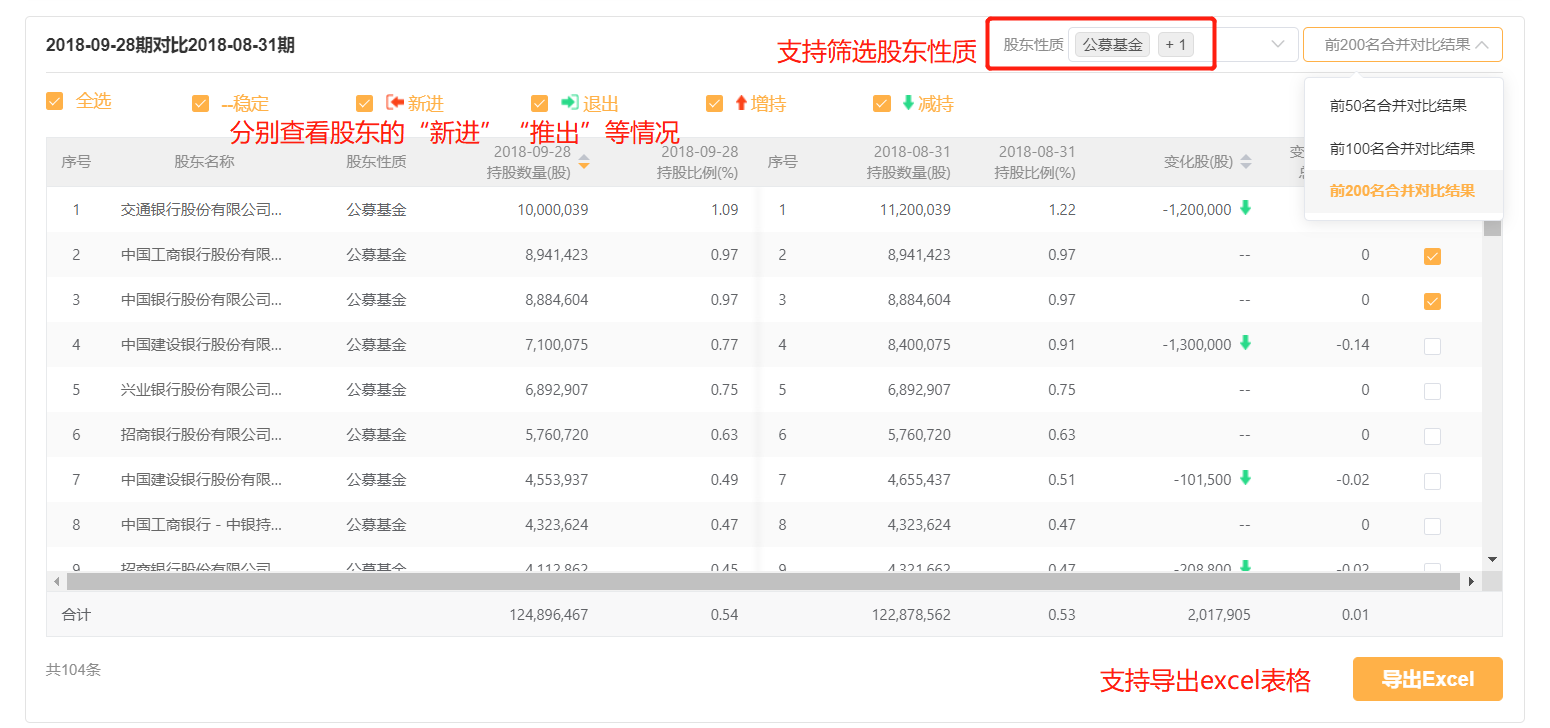Click green decrease arrow beside -1,200,000
Viewport: 1550px width, 728px height.
pyautogui.click(x=1245, y=208)
